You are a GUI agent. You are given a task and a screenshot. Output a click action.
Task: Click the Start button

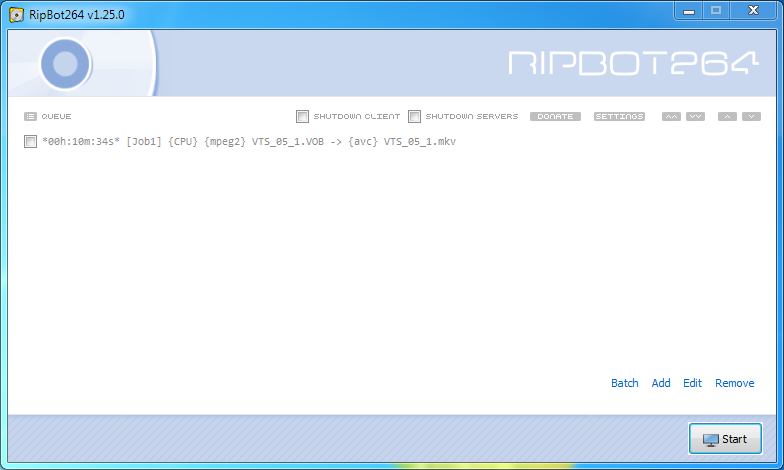pyautogui.click(x=725, y=438)
